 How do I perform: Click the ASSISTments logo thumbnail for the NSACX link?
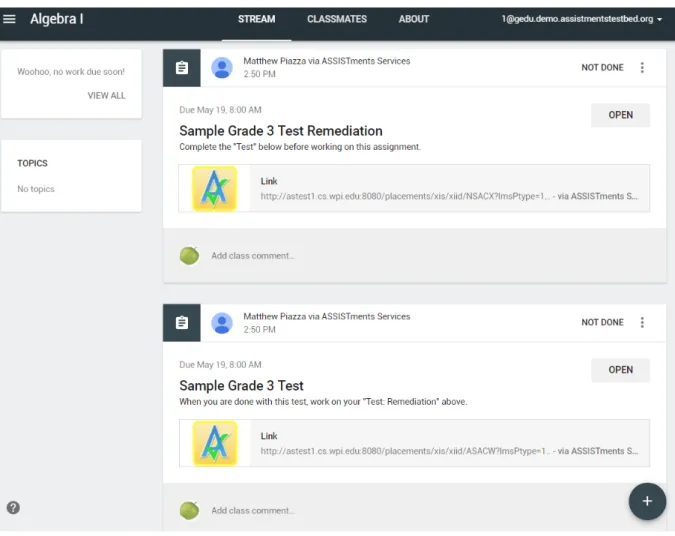[214, 188]
